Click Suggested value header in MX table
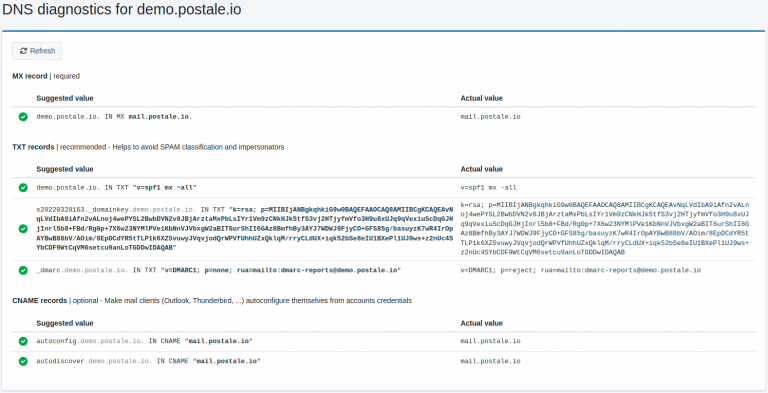The image size is (768, 393). 65,98
